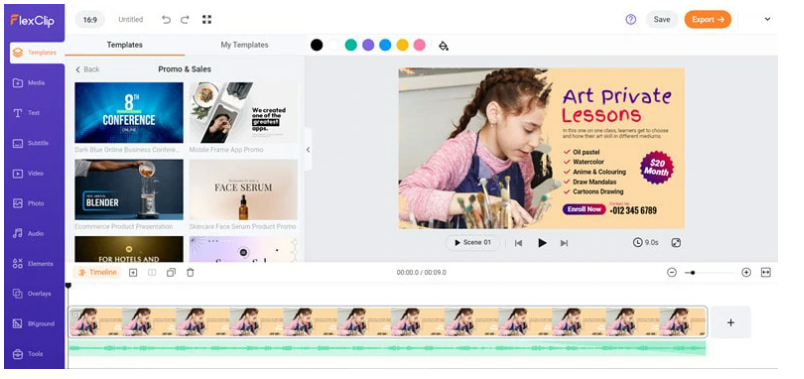Duplicate the selected scene

(x=171, y=273)
